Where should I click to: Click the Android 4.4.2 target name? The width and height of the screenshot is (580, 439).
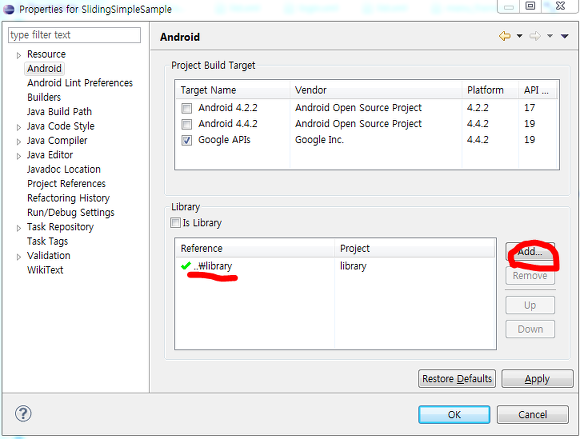[228, 124]
